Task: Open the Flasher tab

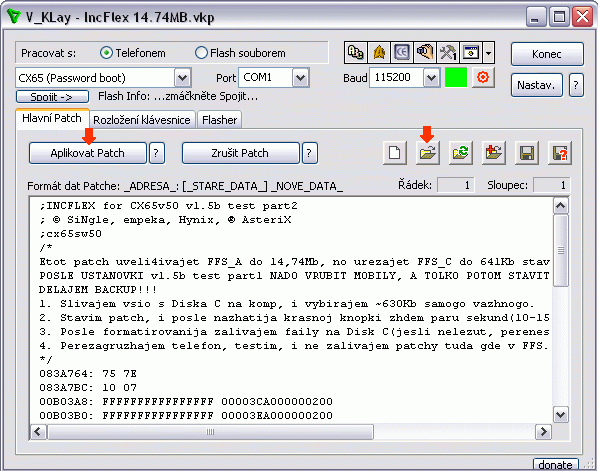Action: coord(220,120)
